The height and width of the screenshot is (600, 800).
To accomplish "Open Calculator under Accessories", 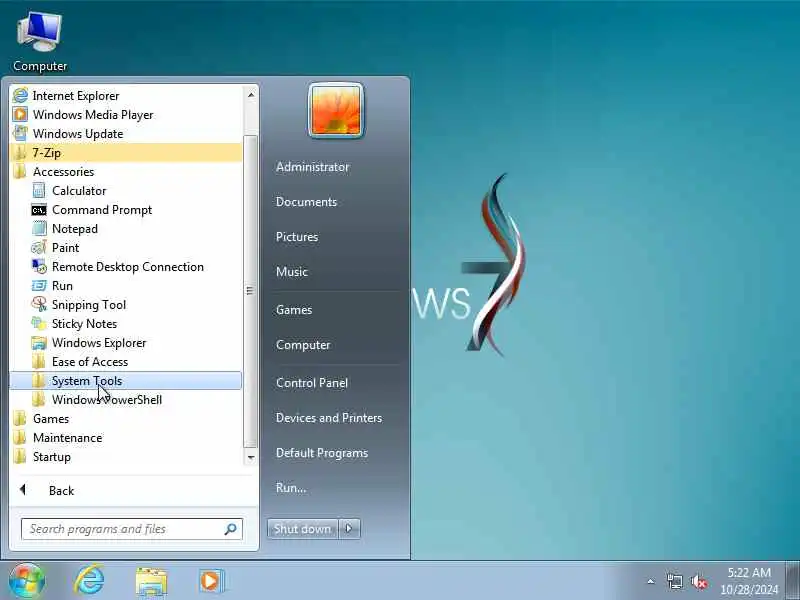I will click(x=126, y=191).
